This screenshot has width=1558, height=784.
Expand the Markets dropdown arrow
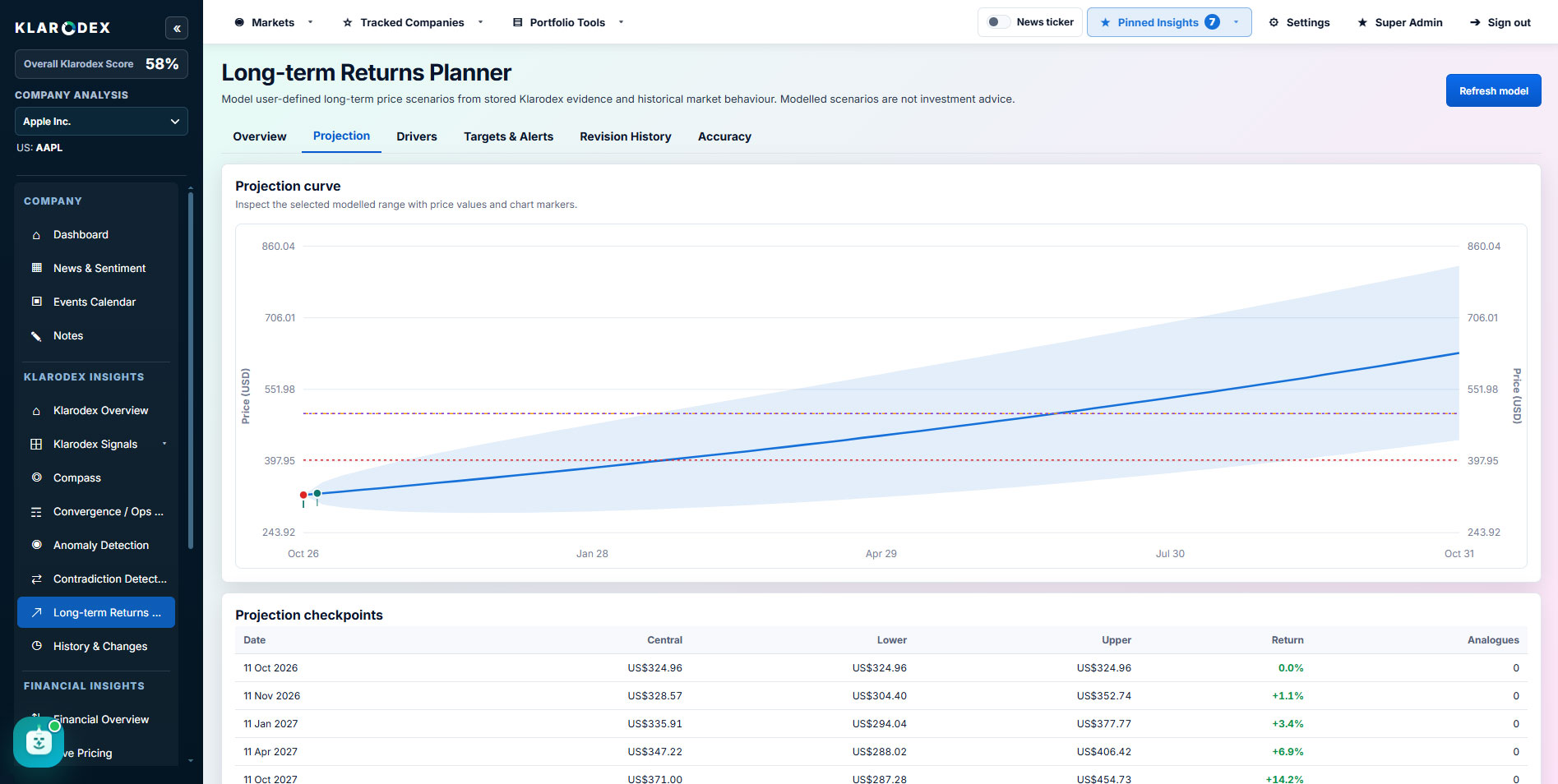pos(310,22)
